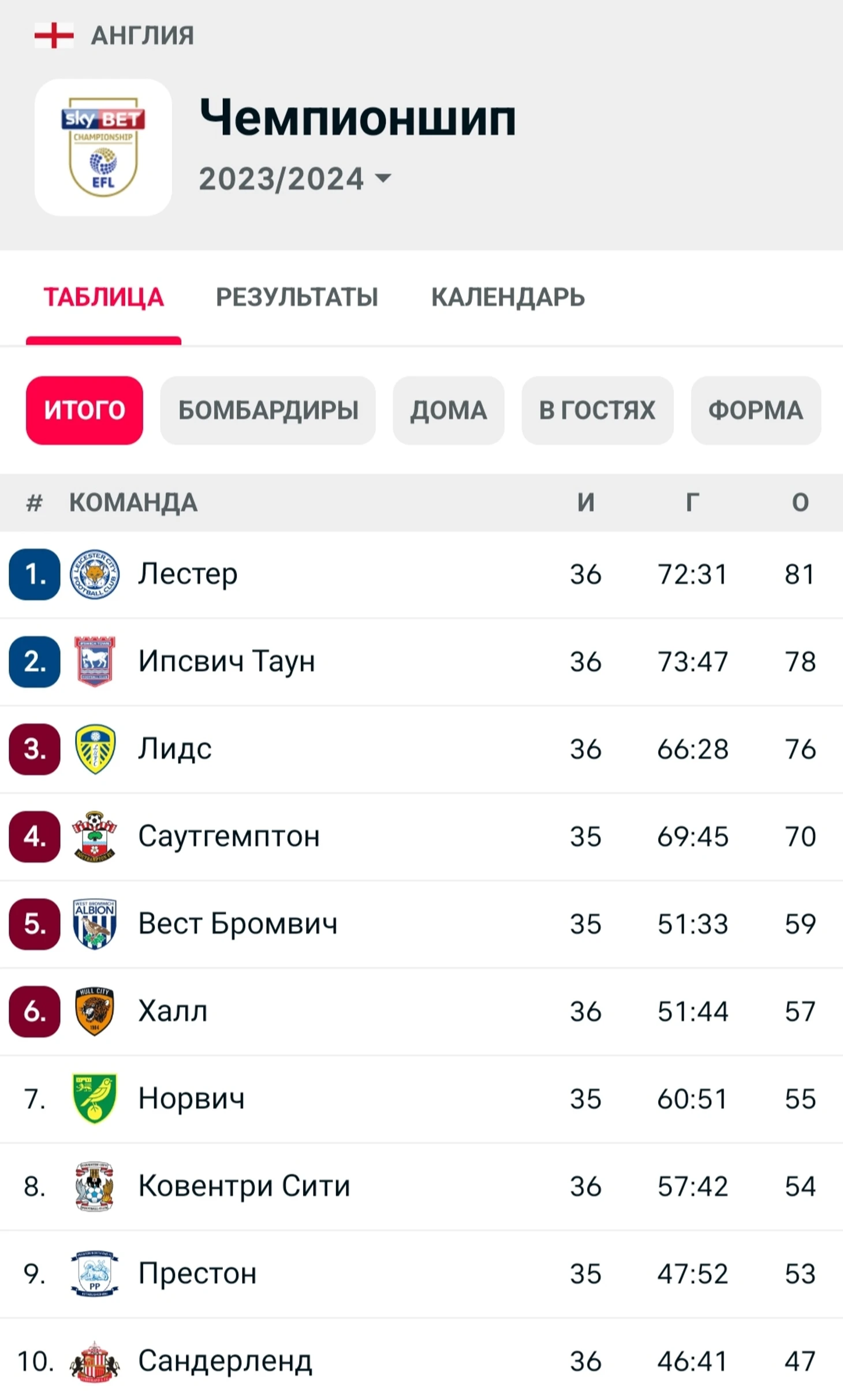
Task: Open the Сандерленд team row
Action: coord(225,1361)
